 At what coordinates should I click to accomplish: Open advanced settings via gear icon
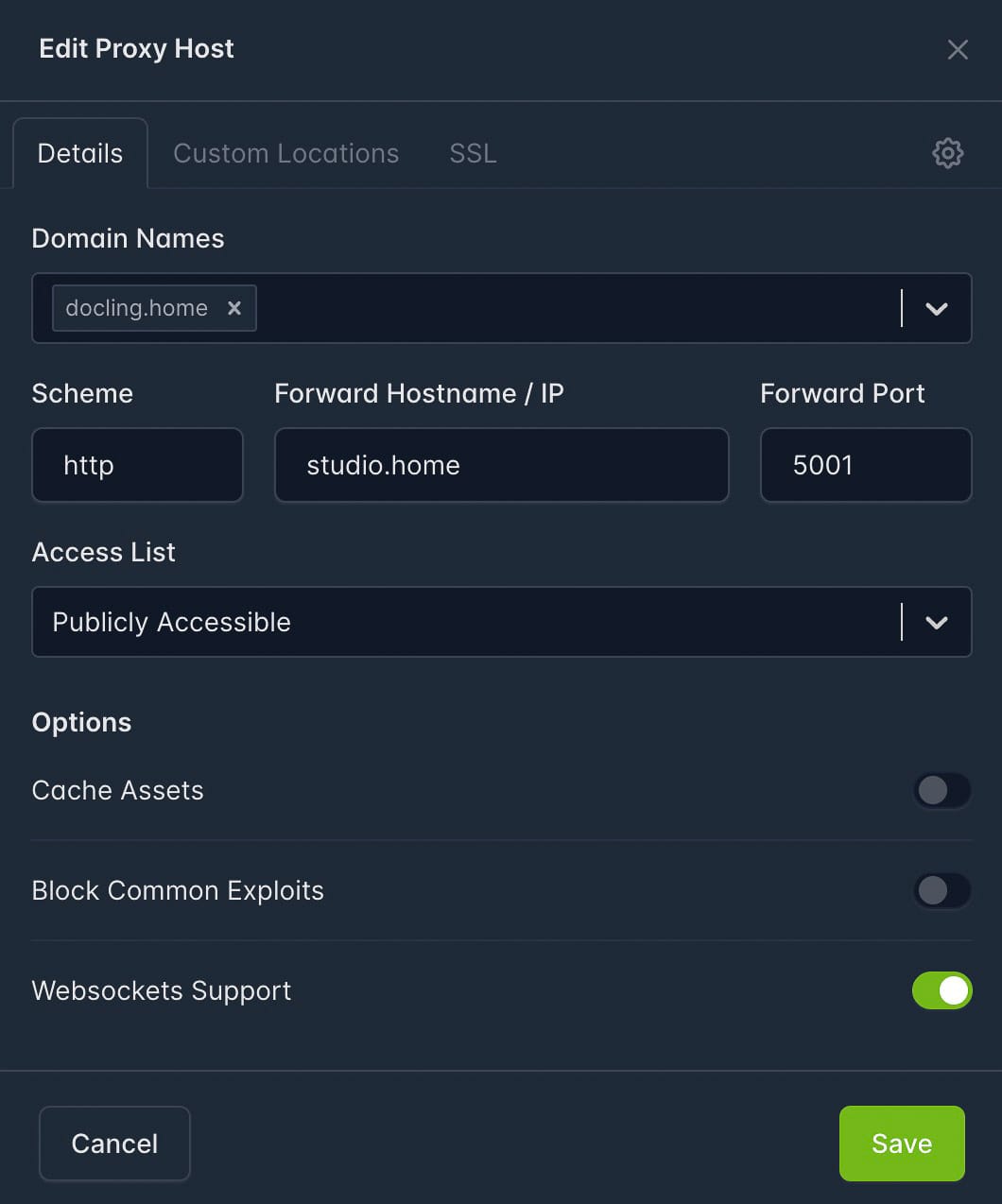947,153
